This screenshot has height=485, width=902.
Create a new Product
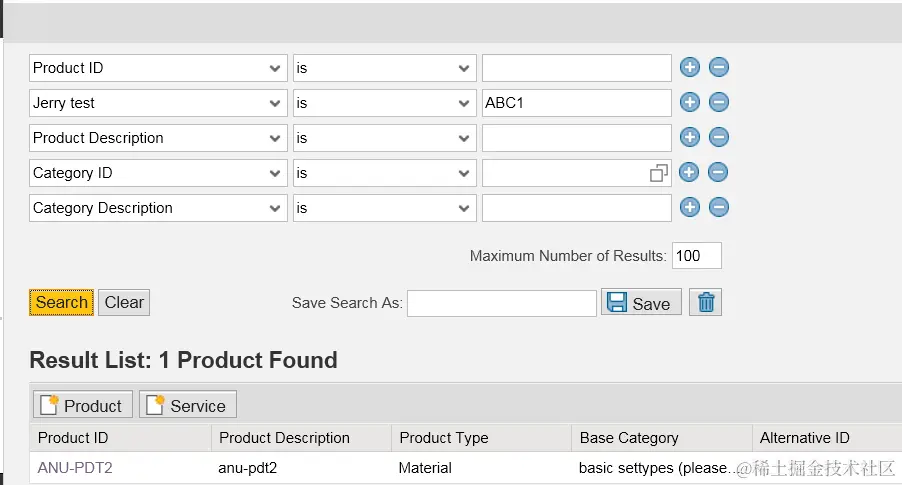pyautogui.click(x=83, y=405)
